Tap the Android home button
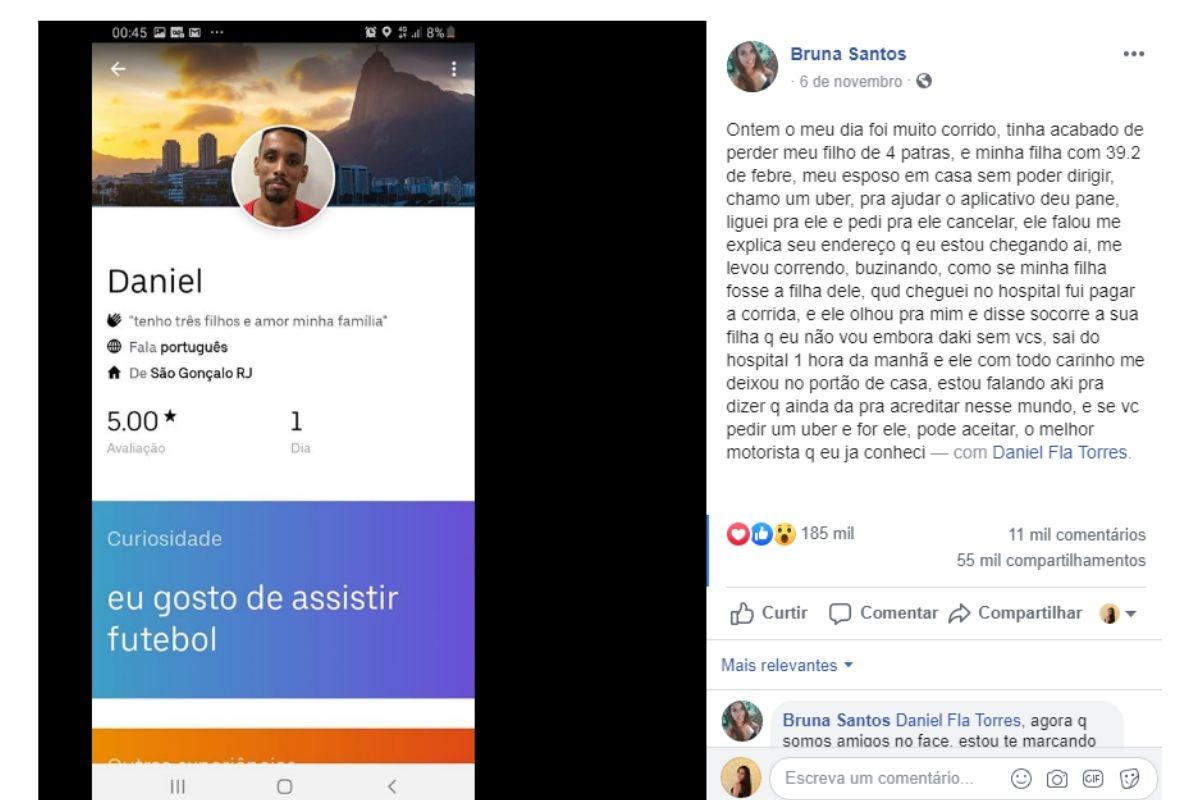Viewport: 1200px width, 800px height. (x=284, y=786)
